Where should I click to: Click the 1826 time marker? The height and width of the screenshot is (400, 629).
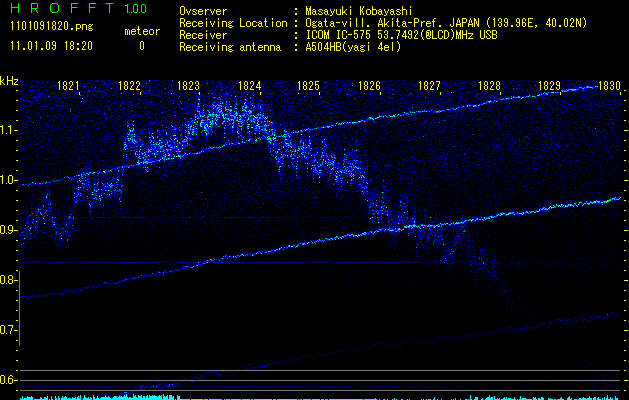click(x=369, y=86)
